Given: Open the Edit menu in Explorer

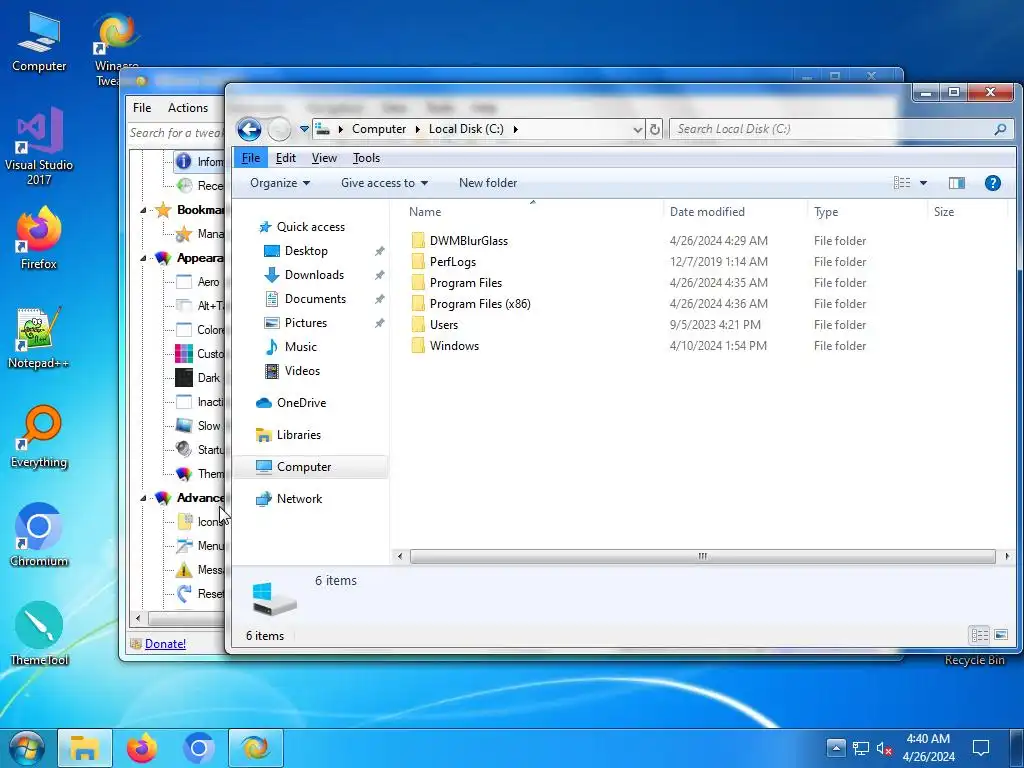Looking at the screenshot, I should coord(285,158).
